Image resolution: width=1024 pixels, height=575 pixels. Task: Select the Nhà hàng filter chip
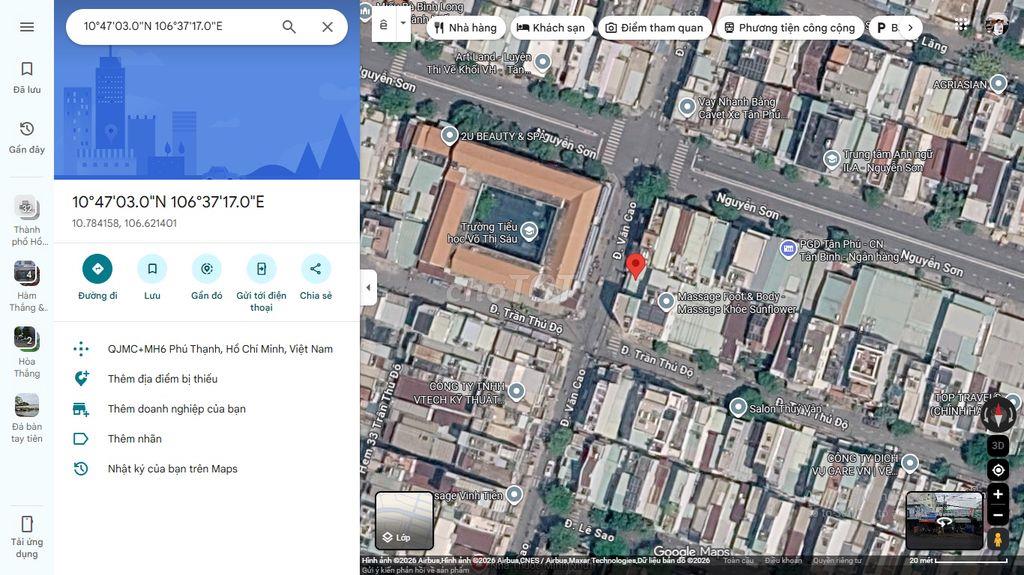point(466,27)
